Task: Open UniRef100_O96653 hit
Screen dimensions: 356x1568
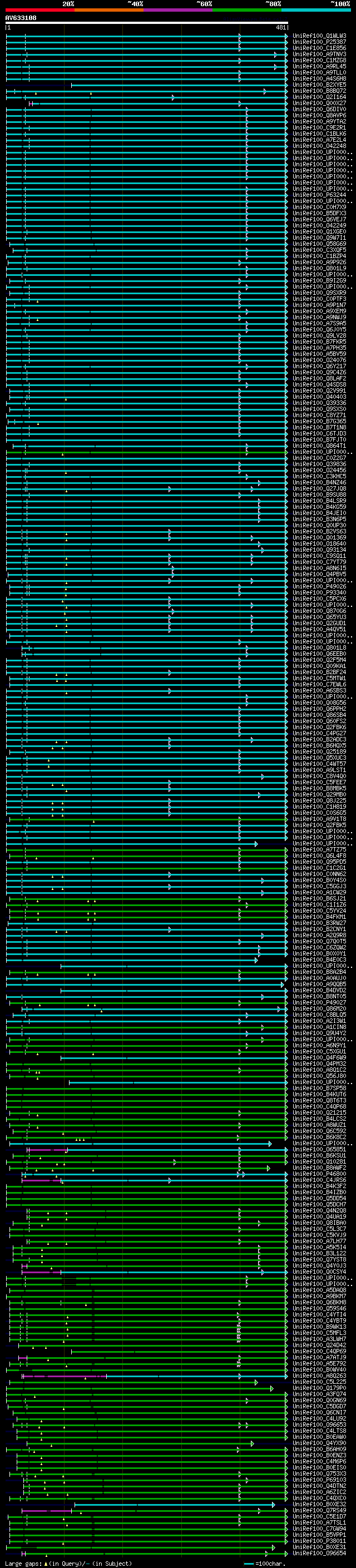Action: tap(319, 1425)
